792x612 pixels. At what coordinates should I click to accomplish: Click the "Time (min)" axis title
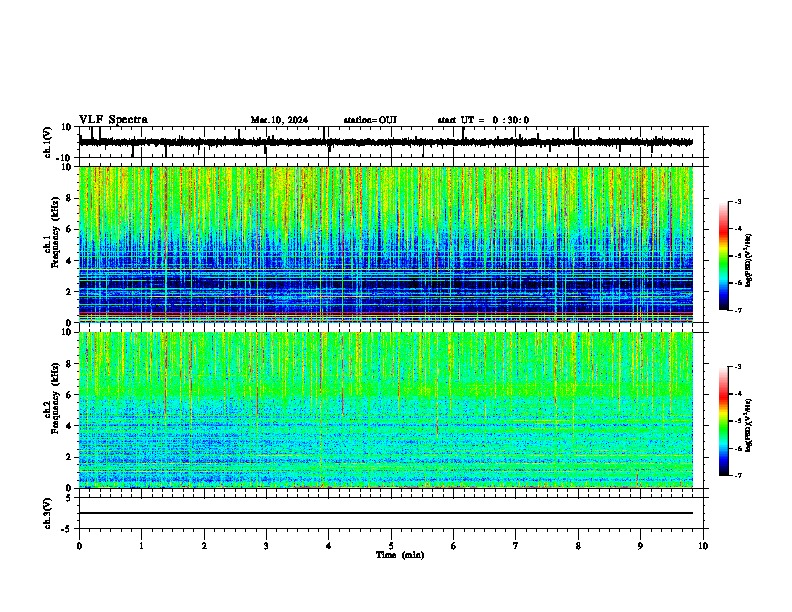400,555
